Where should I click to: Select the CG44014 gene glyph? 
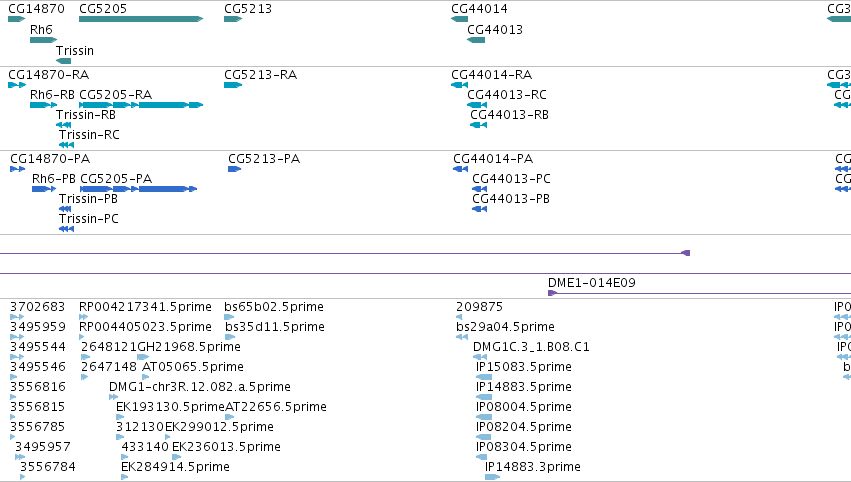pos(459,19)
